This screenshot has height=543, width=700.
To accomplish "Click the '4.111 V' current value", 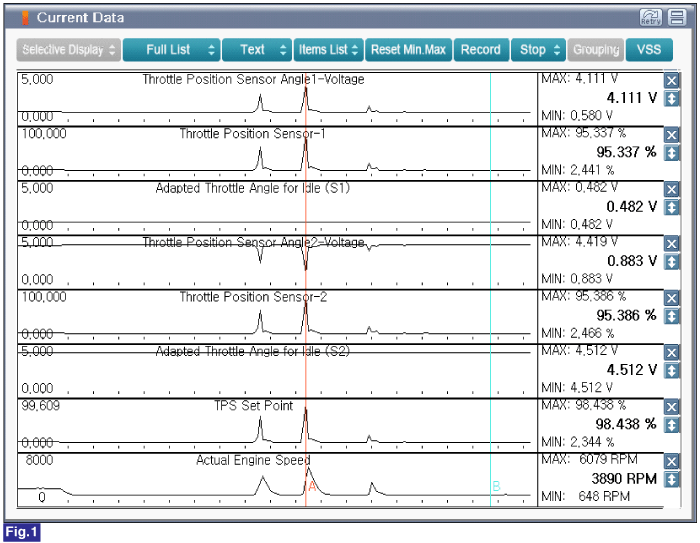I will pyautogui.click(x=632, y=98).
